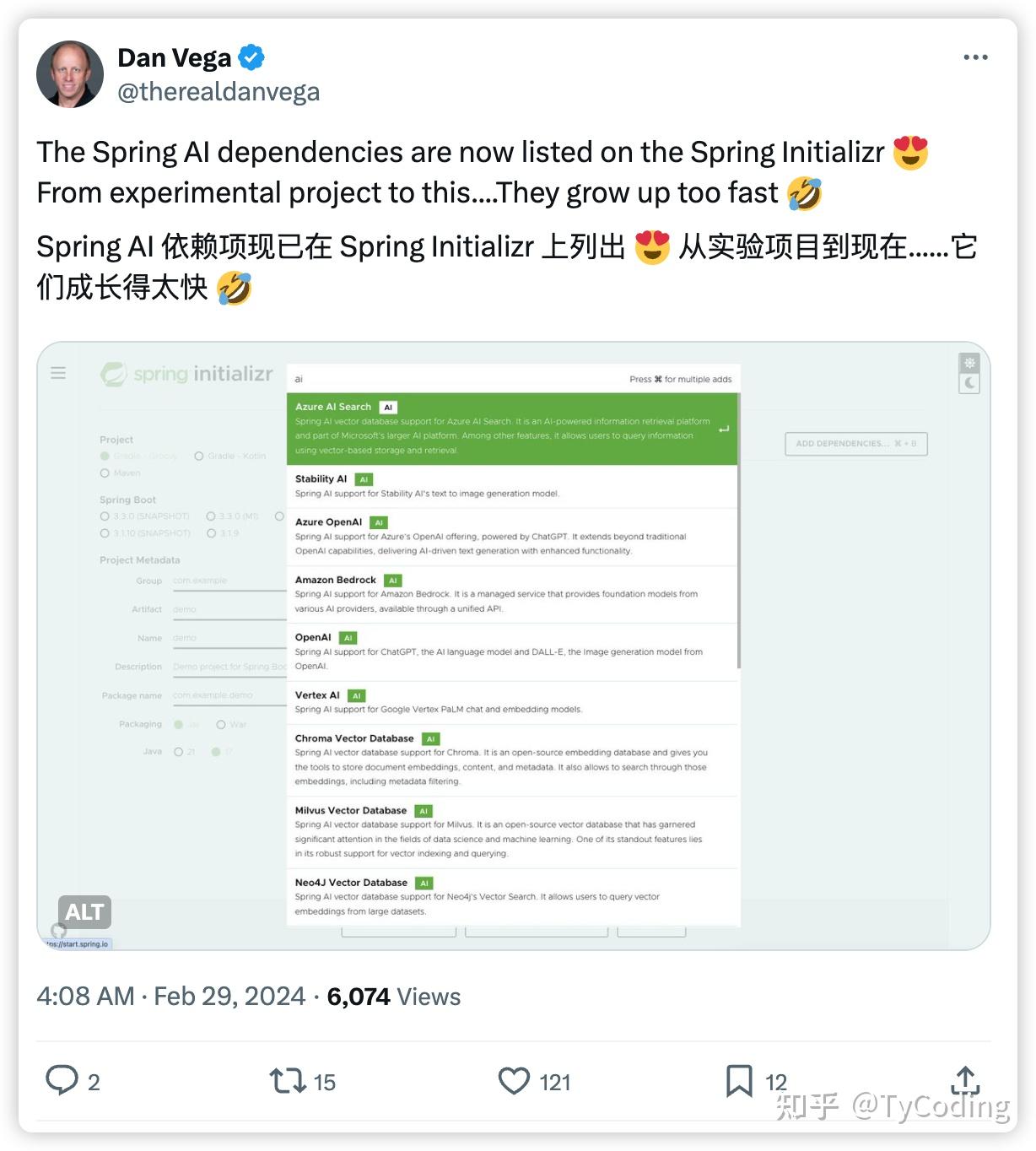Pick OpenAI from the dependency suggestions
The image size is (1036, 1151).
pyautogui.click(x=512, y=650)
